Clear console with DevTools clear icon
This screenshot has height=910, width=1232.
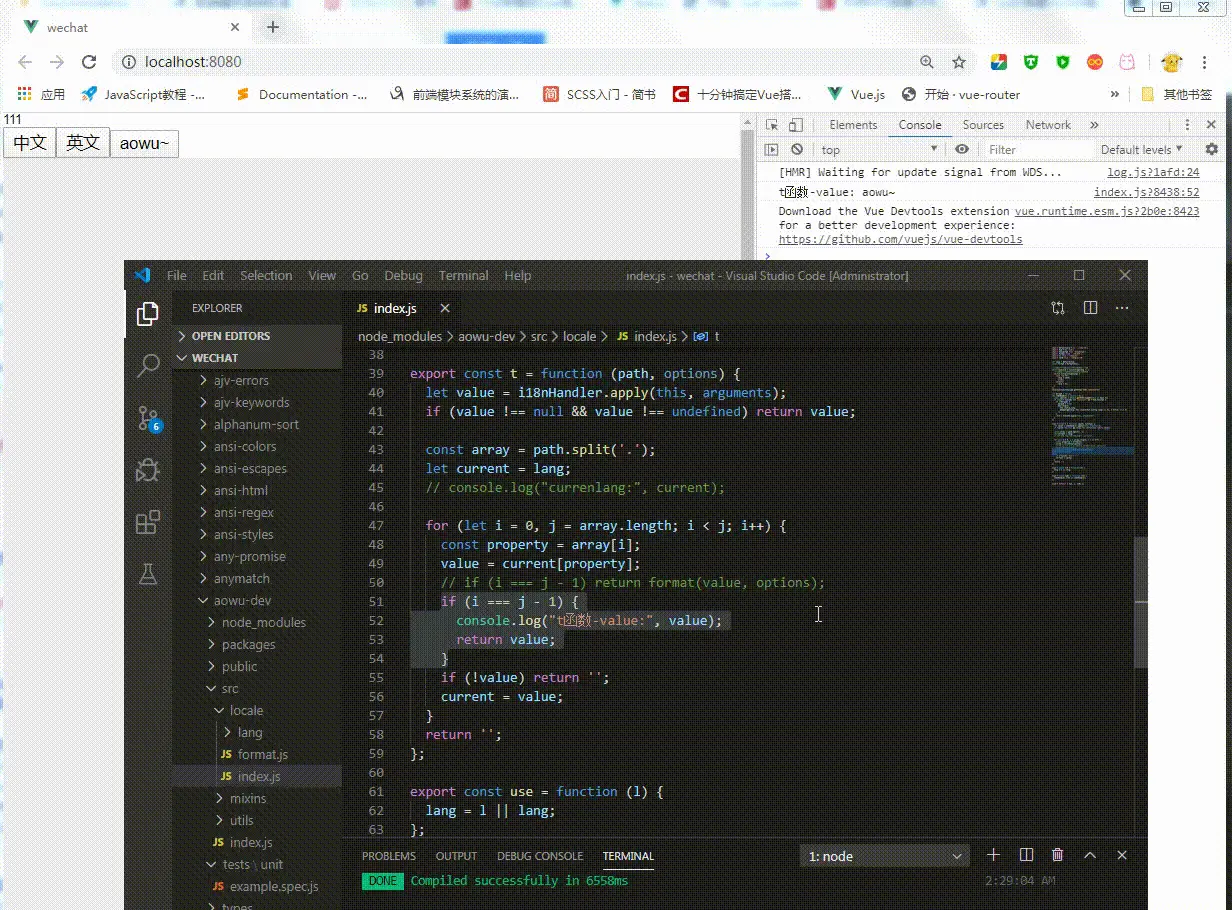click(797, 149)
